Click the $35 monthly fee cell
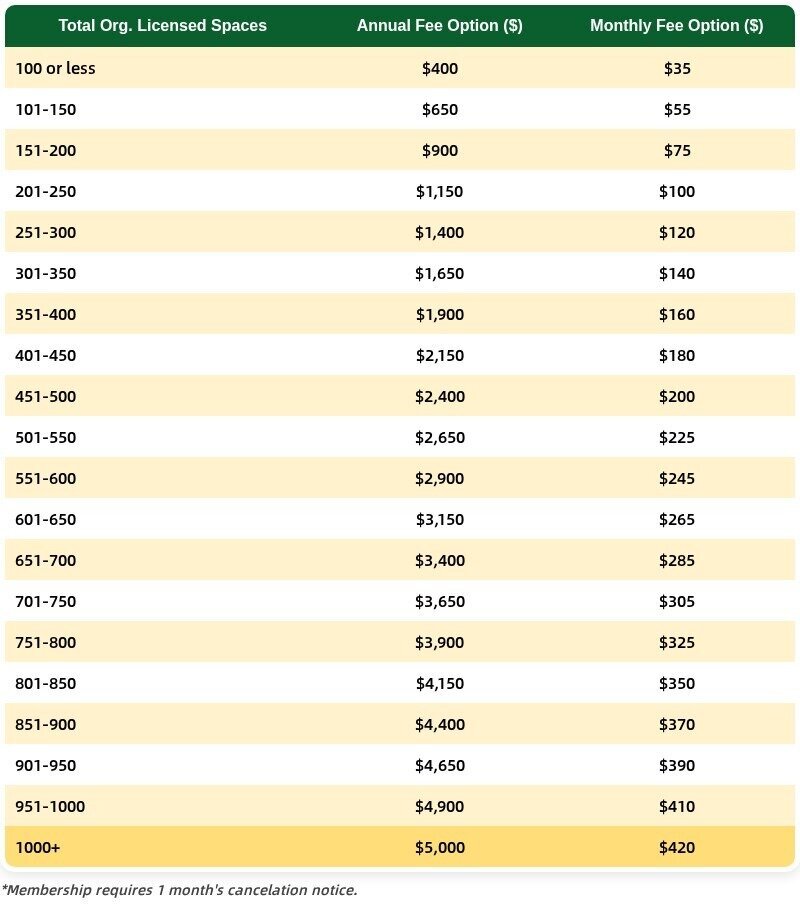This screenshot has width=800, height=918. point(677,69)
